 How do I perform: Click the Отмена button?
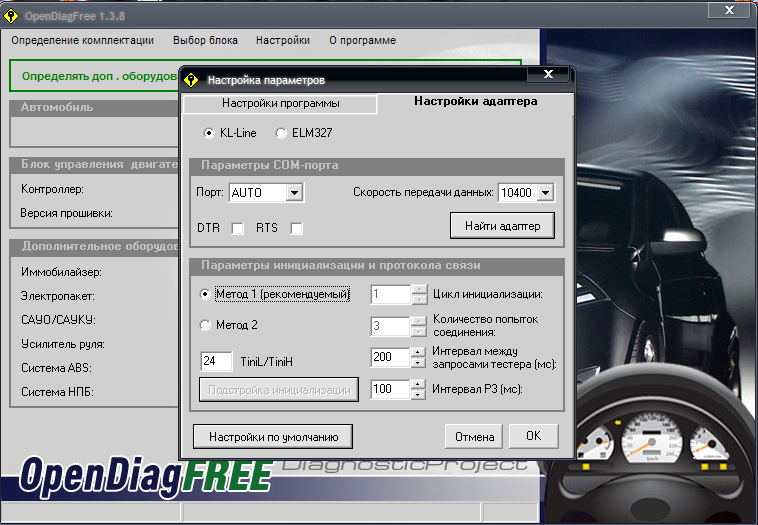(474, 437)
